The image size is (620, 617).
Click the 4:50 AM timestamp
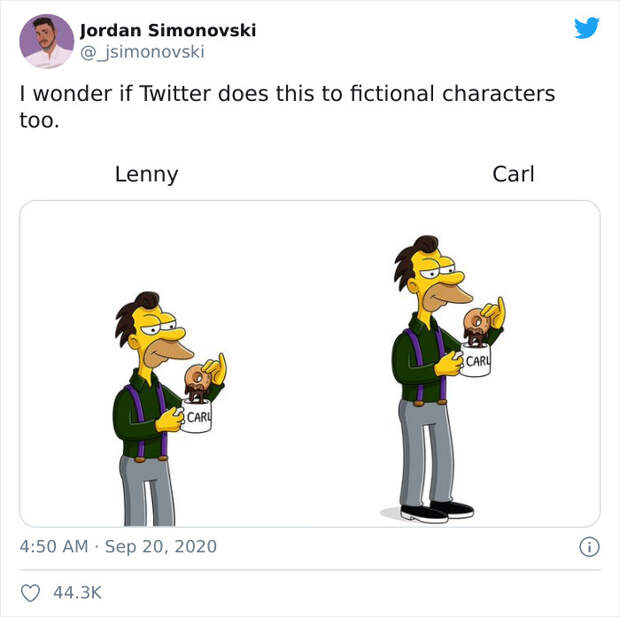pyautogui.click(x=54, y=547)
